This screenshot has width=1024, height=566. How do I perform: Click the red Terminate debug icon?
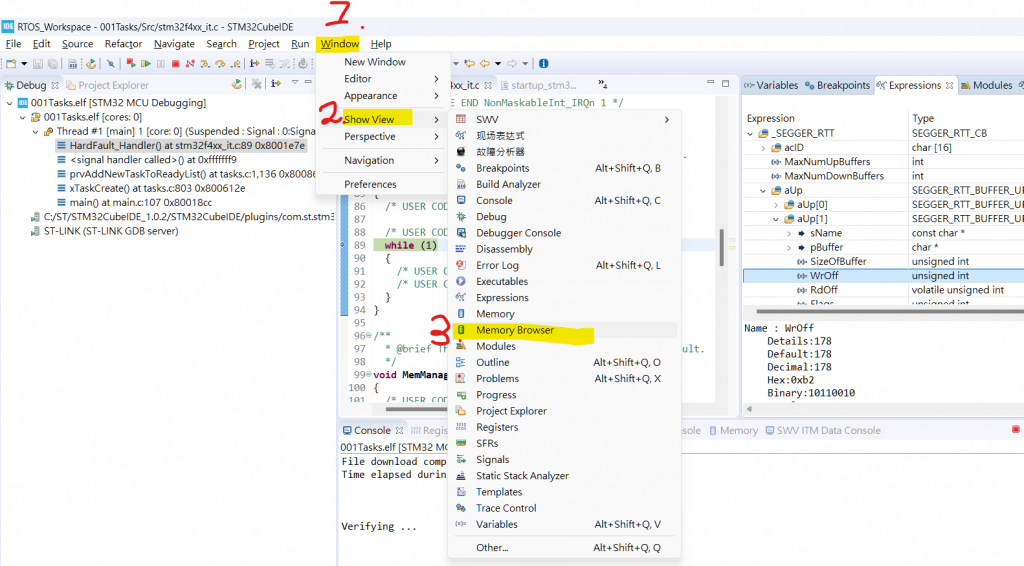pos(176,64)
